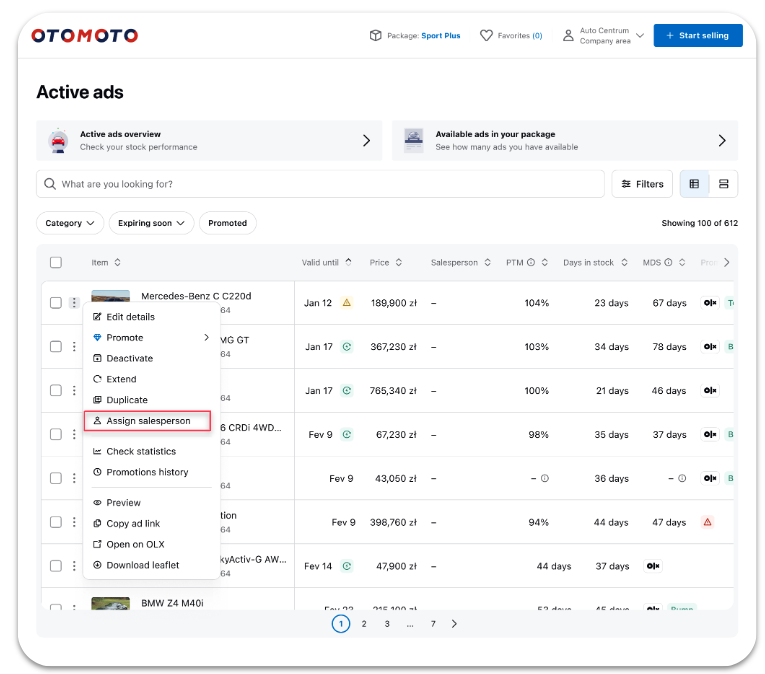Select checkbox in 367,230 zł row
This screenshot has width=765, height=674.
(x=56, y=347)
